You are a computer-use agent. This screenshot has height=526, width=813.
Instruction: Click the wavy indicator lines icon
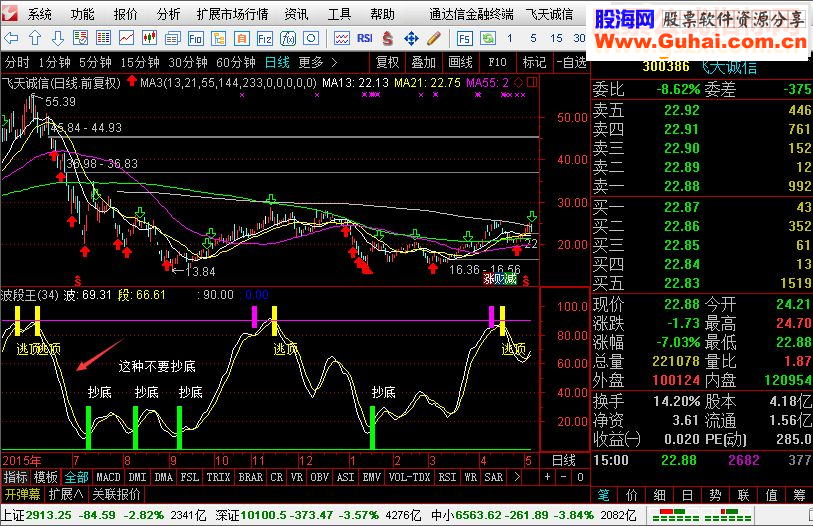tap(342, 38)
